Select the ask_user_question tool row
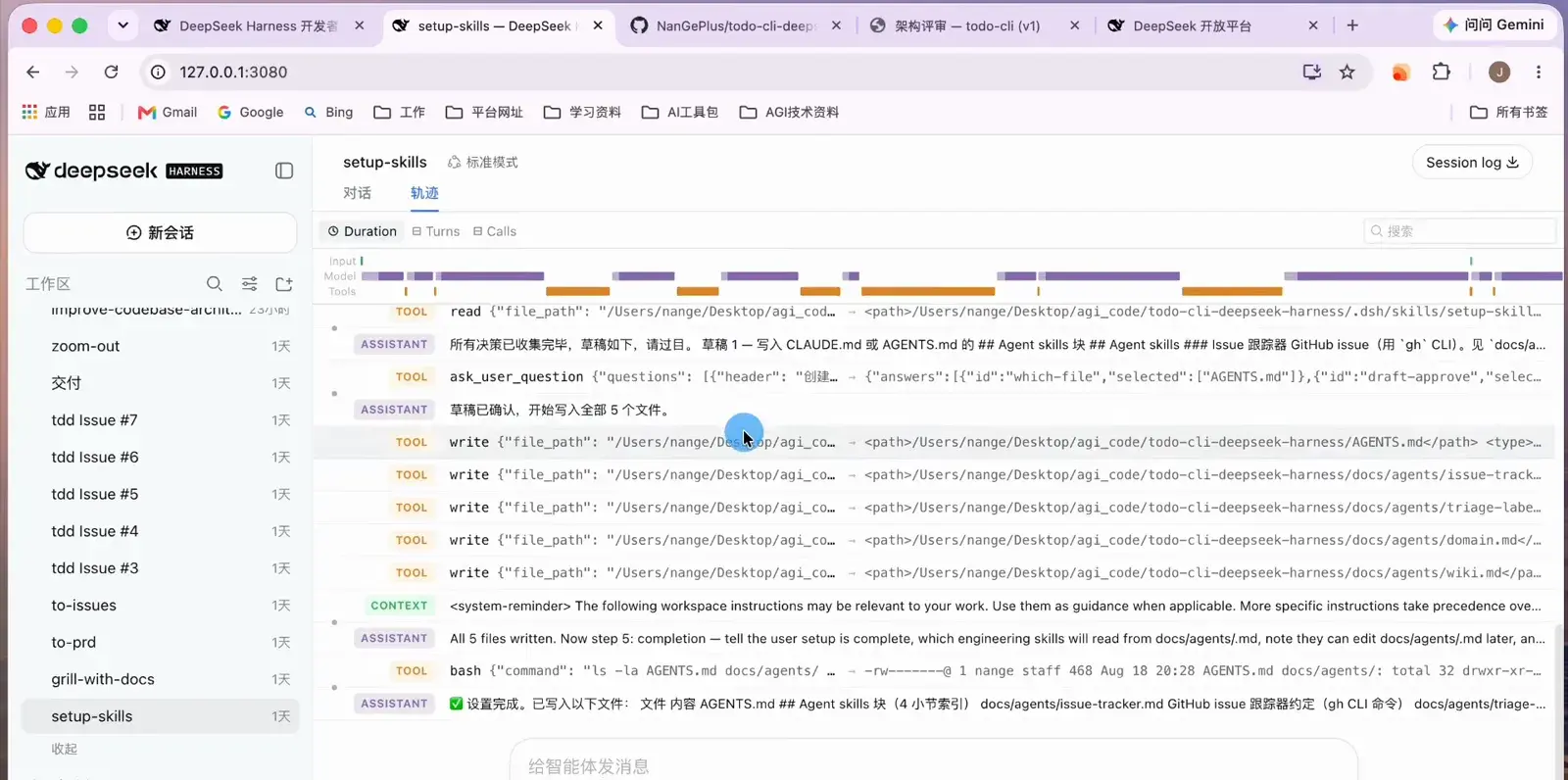This screenshot has height=780, width=1568. [x=934, y=376]
